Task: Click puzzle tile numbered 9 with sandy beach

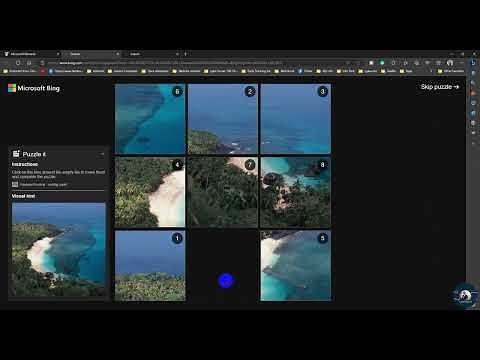Action: click(x=296, y=266)
